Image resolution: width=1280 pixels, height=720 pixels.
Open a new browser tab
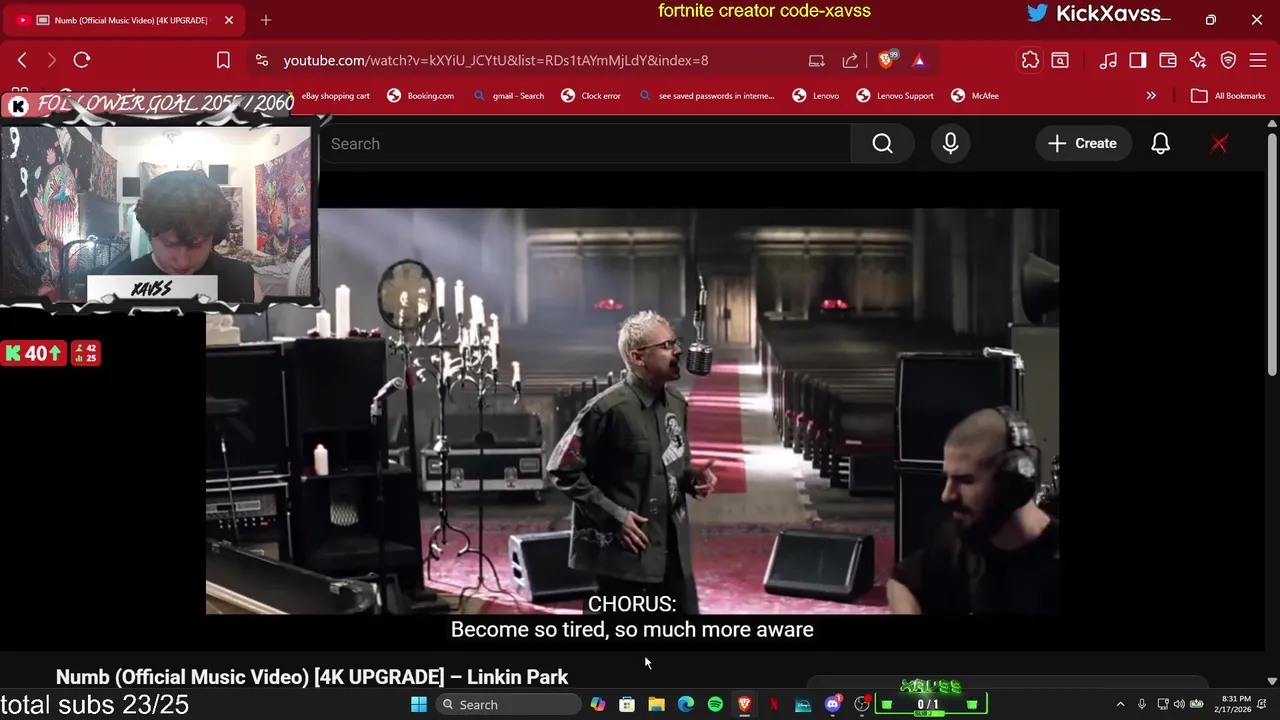point(265,20)
